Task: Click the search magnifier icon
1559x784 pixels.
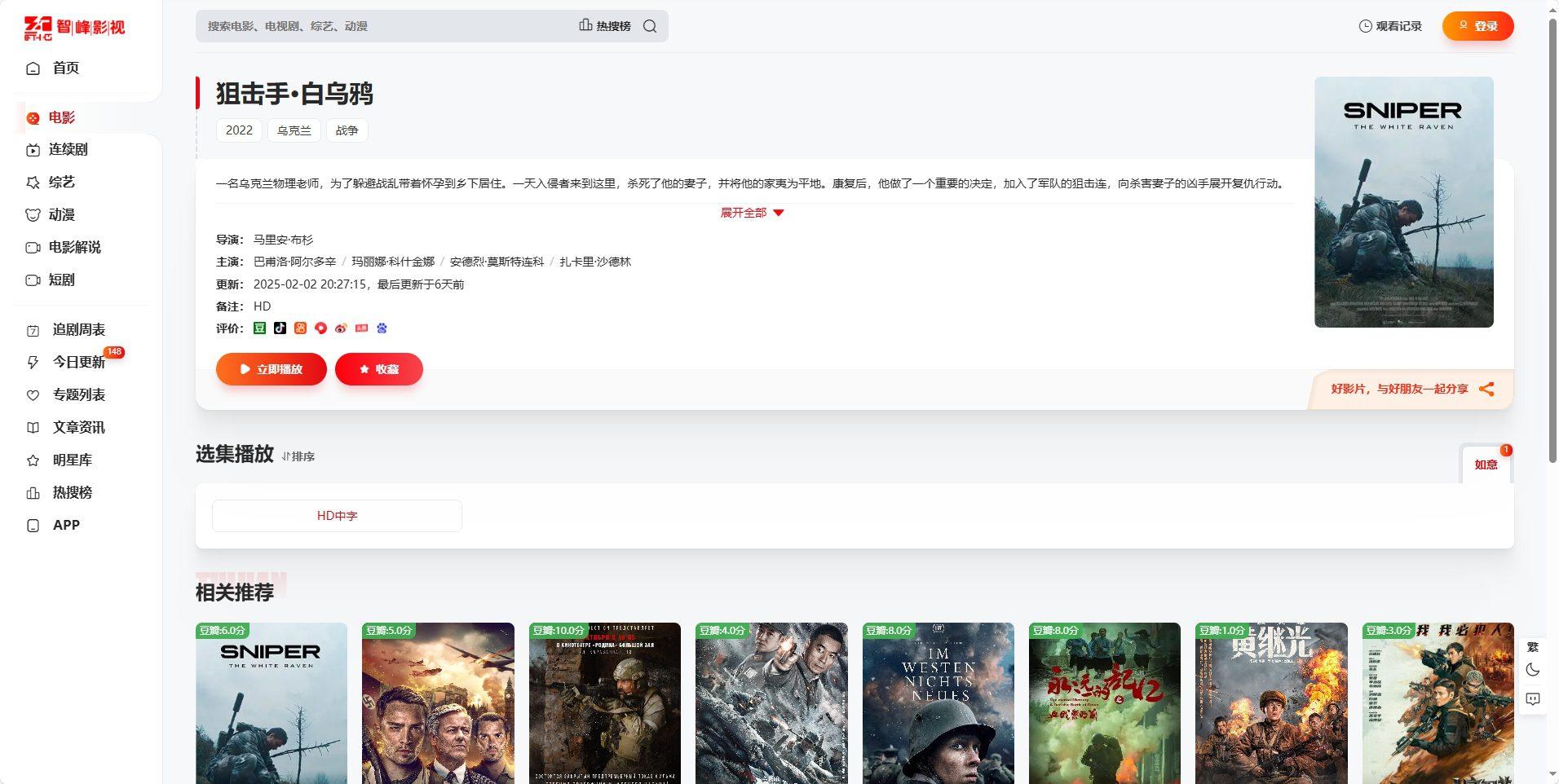Action: point(649,25)
